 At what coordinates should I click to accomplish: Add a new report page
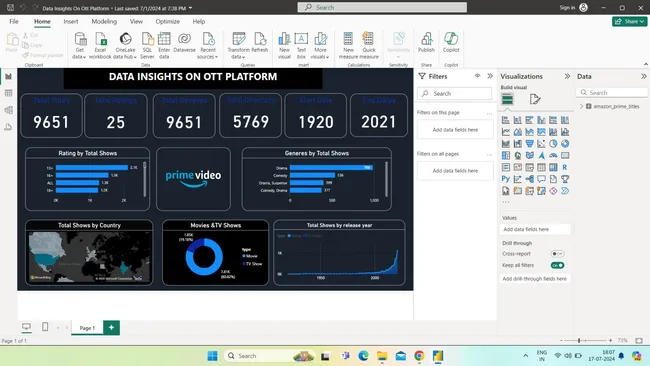click(112, 327)
